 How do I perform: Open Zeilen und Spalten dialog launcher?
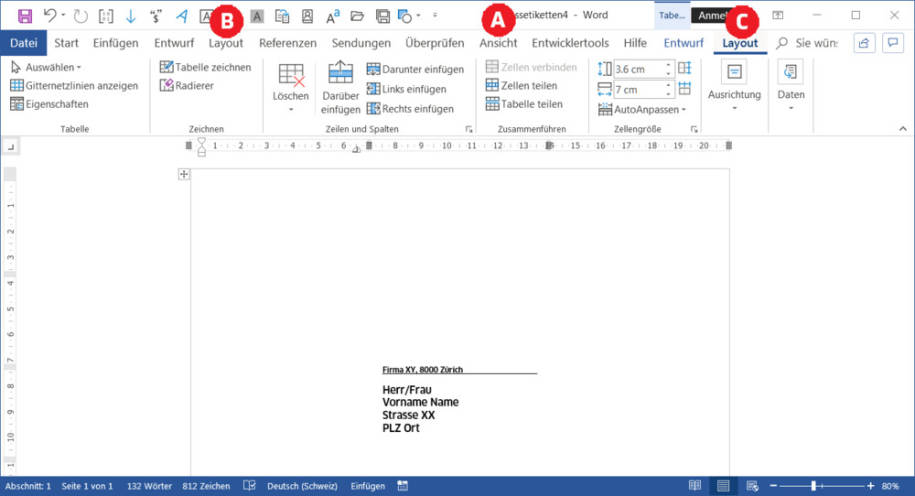[469, 130]
